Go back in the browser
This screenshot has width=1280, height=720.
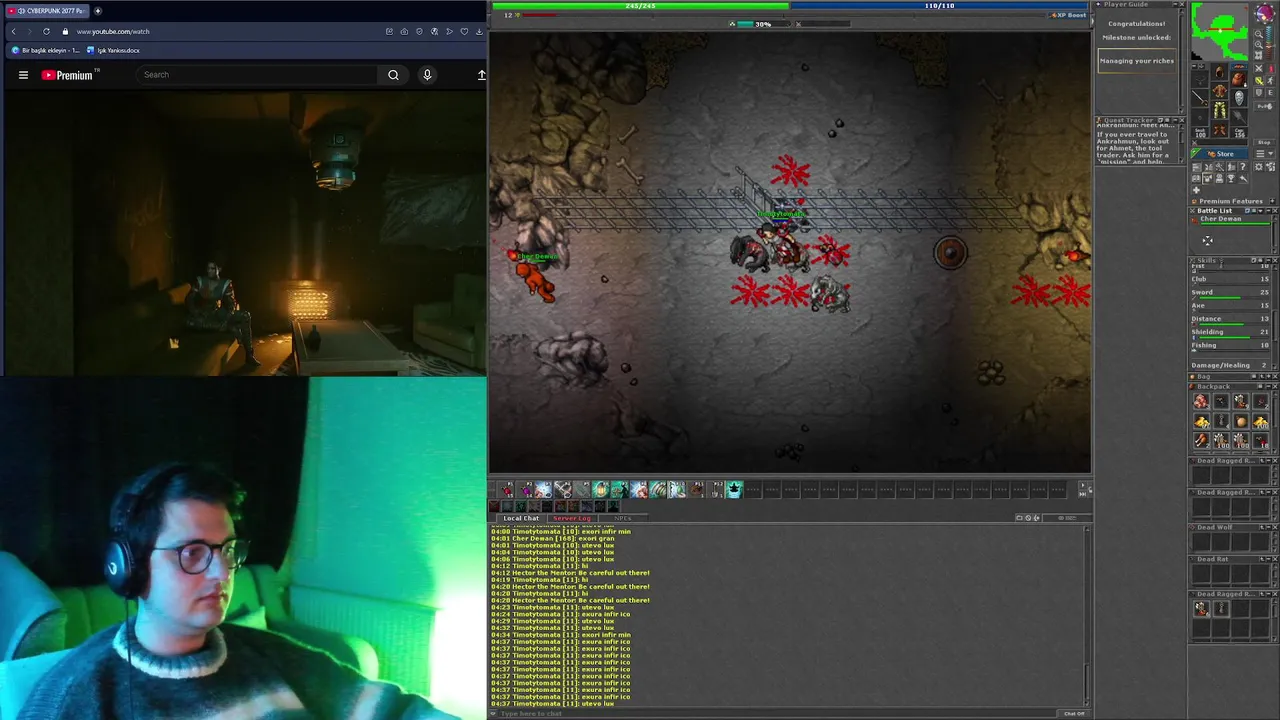click(13, 31)
